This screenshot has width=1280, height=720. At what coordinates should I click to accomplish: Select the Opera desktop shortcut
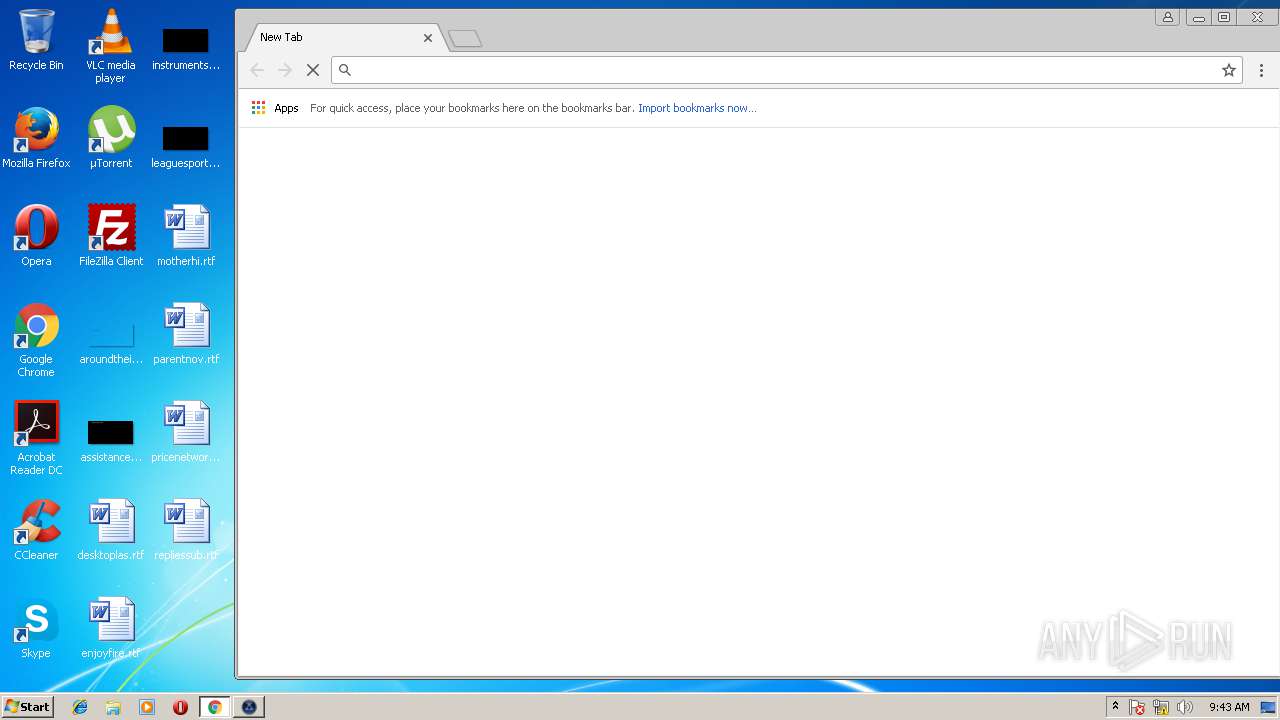(36, 236)
